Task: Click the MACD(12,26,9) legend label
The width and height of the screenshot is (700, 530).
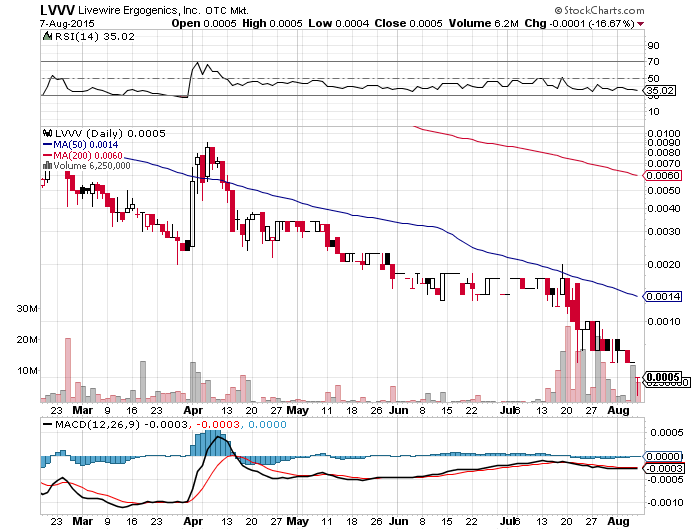Action: pyautogui.click(x=97, y=424)
